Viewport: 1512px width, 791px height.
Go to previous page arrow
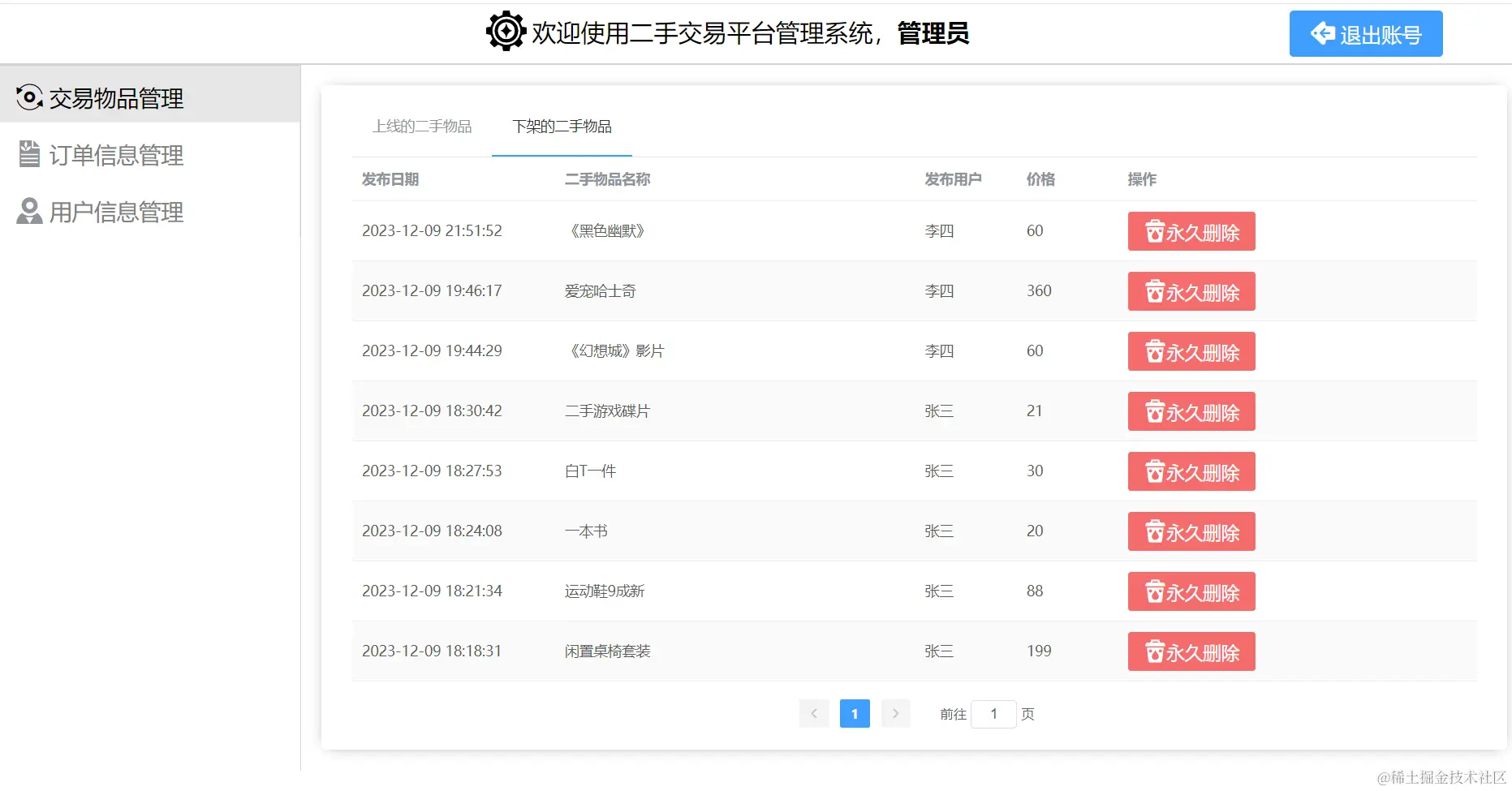[814, 714]
